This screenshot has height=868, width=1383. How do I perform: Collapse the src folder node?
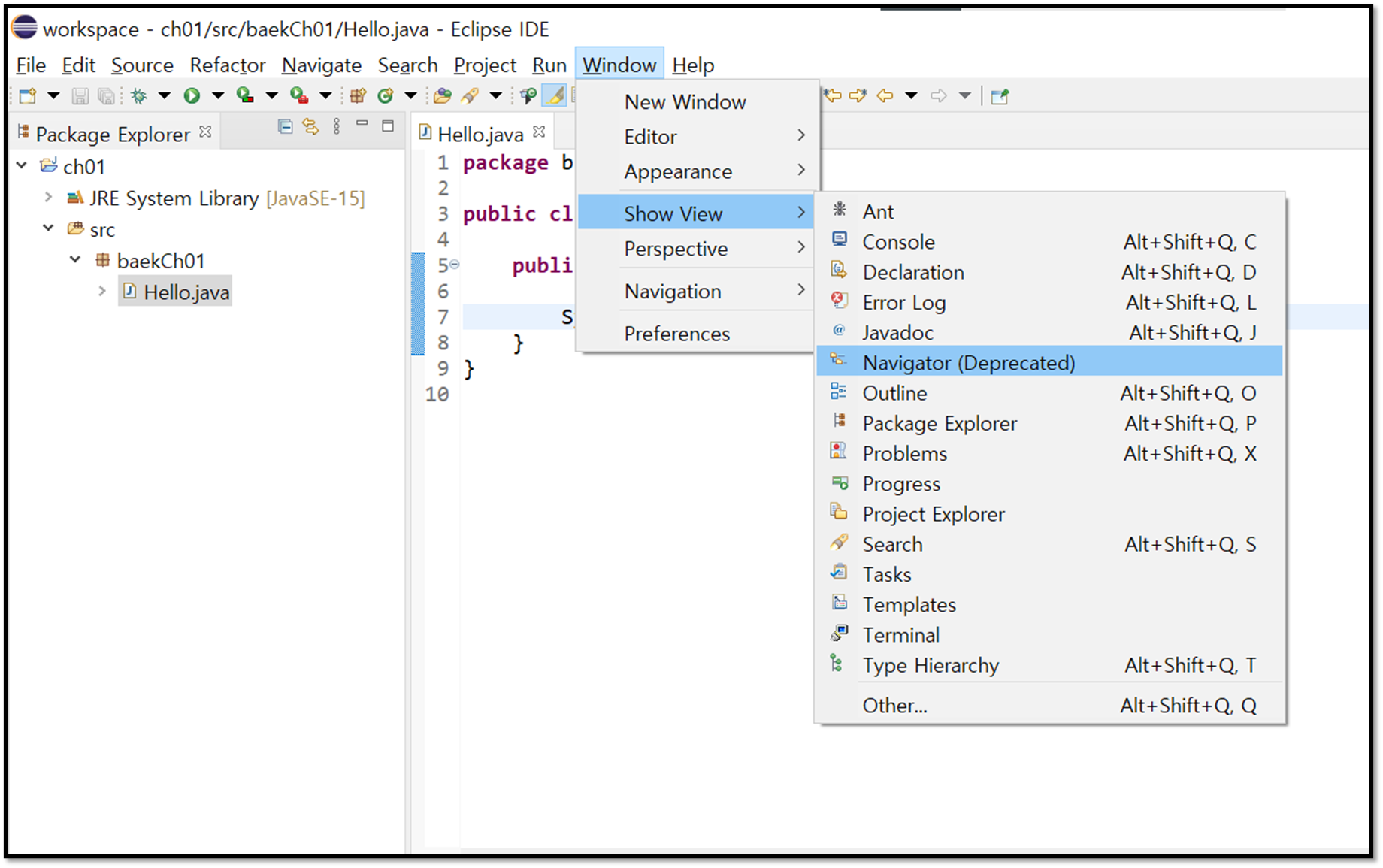pos(48,228)
